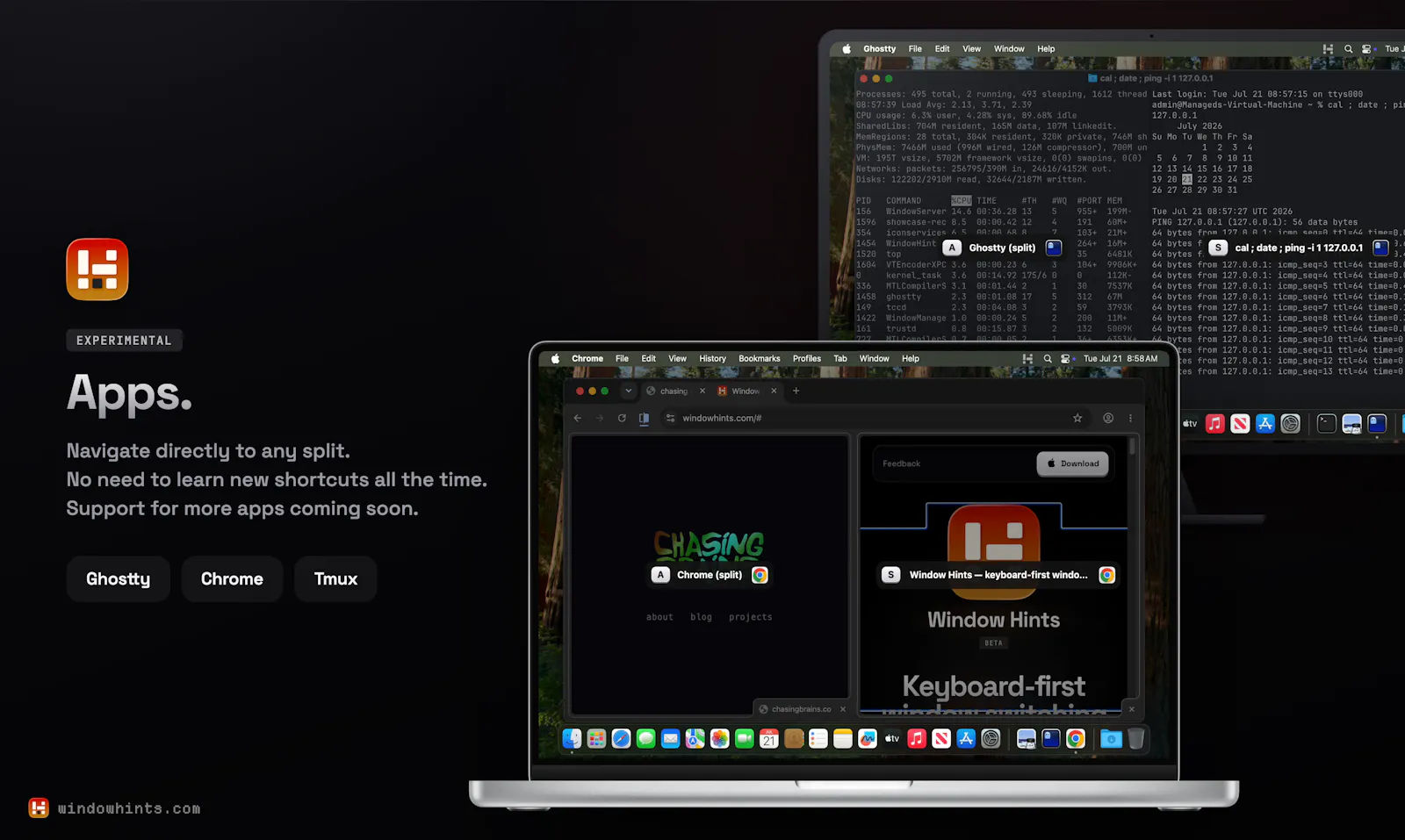1405x840 pixels.
Task: Click the Chrome (split) hint label
Action: click(710, 575)
